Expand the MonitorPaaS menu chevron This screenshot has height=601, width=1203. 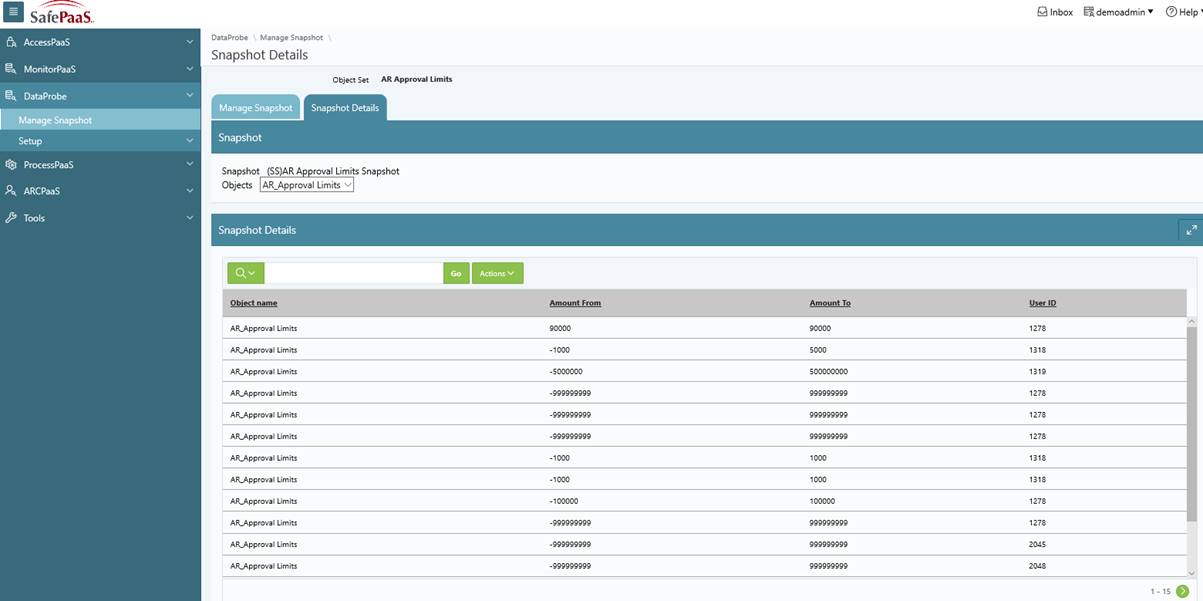pos(190,69)
